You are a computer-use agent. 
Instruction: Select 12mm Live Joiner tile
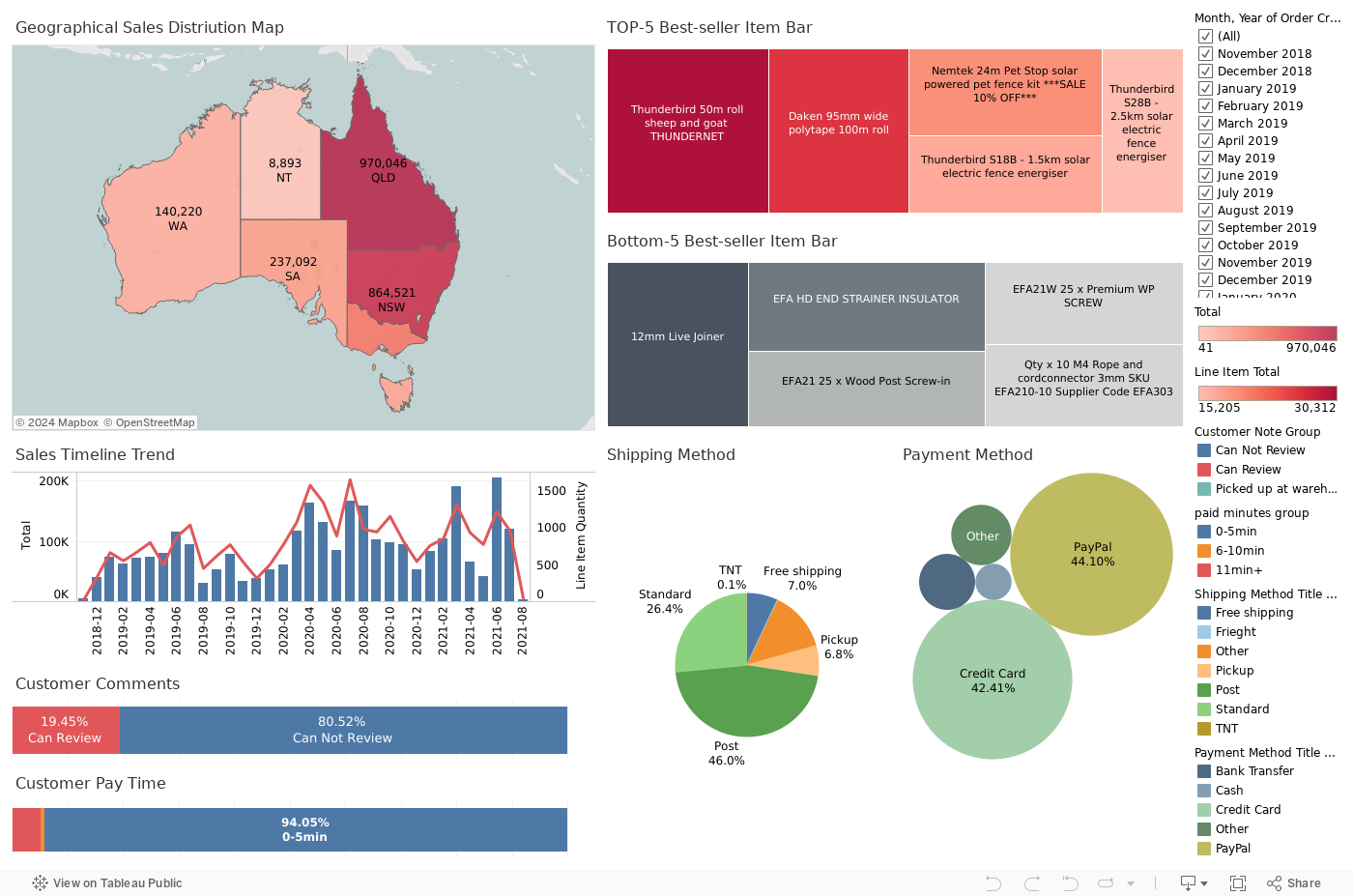click(677, 344)
